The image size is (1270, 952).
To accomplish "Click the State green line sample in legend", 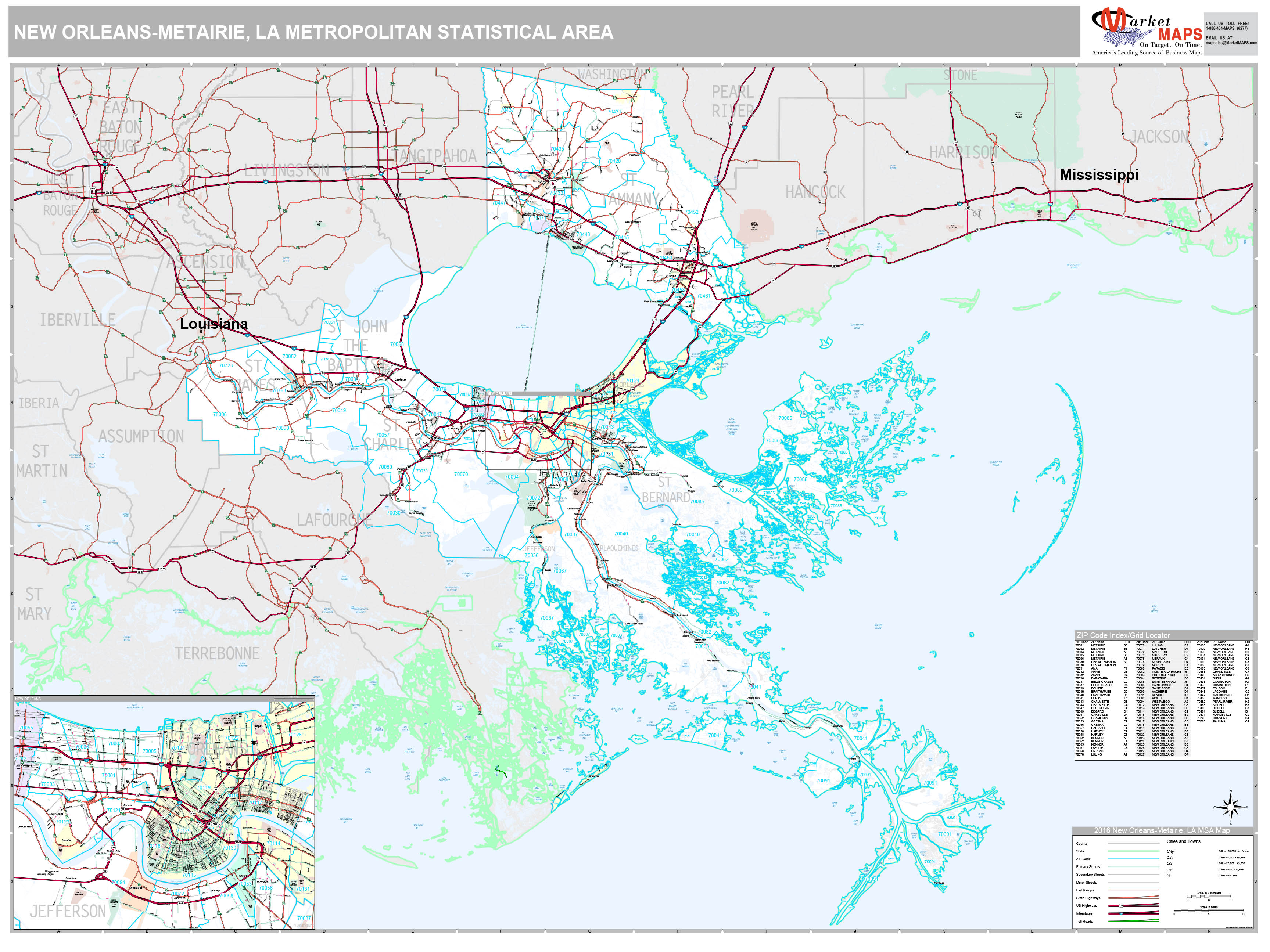I will [1134, 851].
